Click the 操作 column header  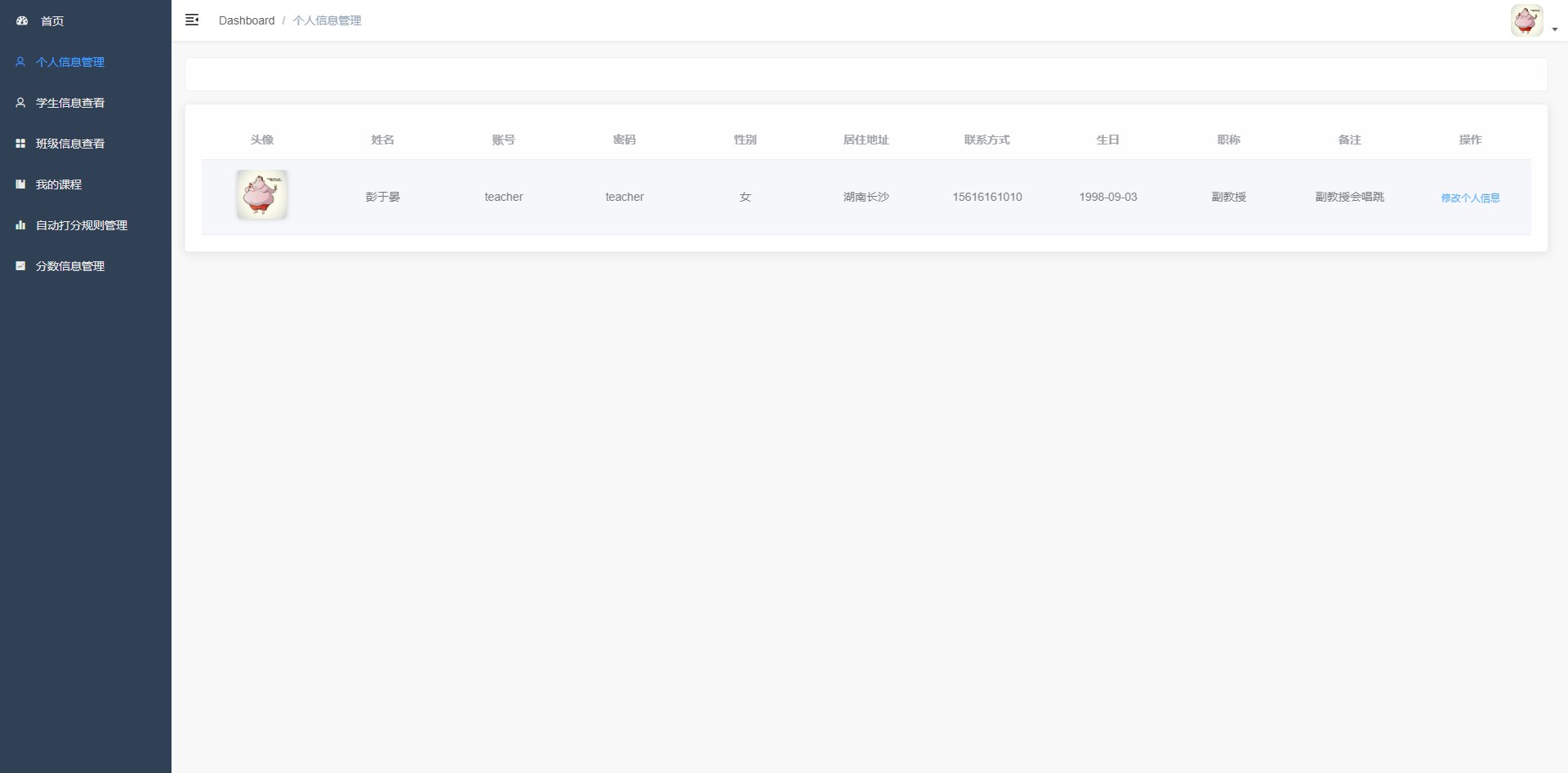1470,140
